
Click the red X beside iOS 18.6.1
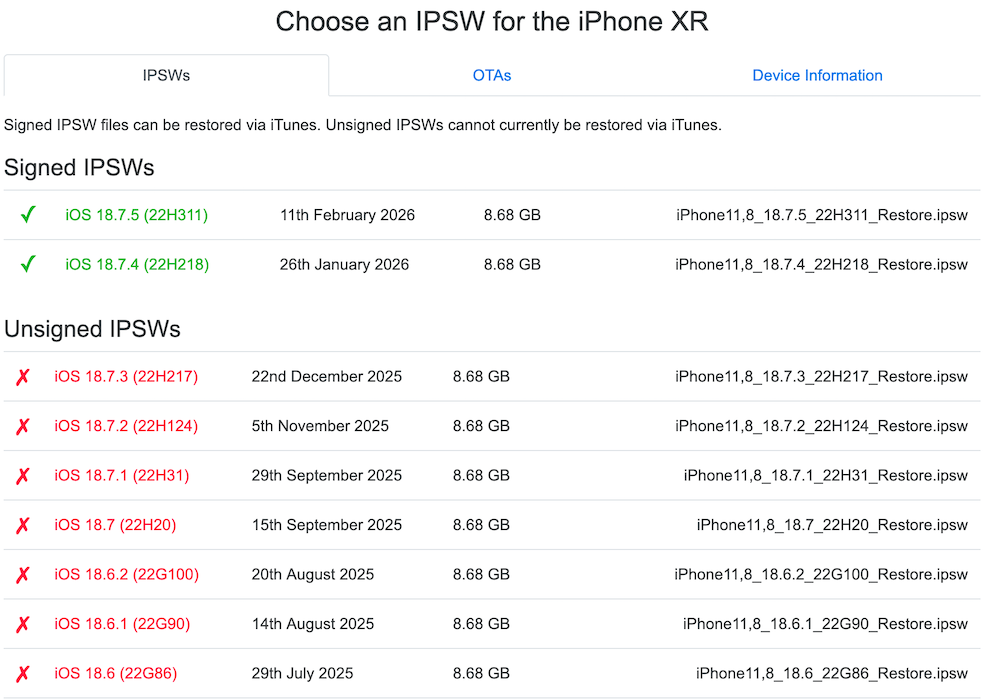(23, 624)
